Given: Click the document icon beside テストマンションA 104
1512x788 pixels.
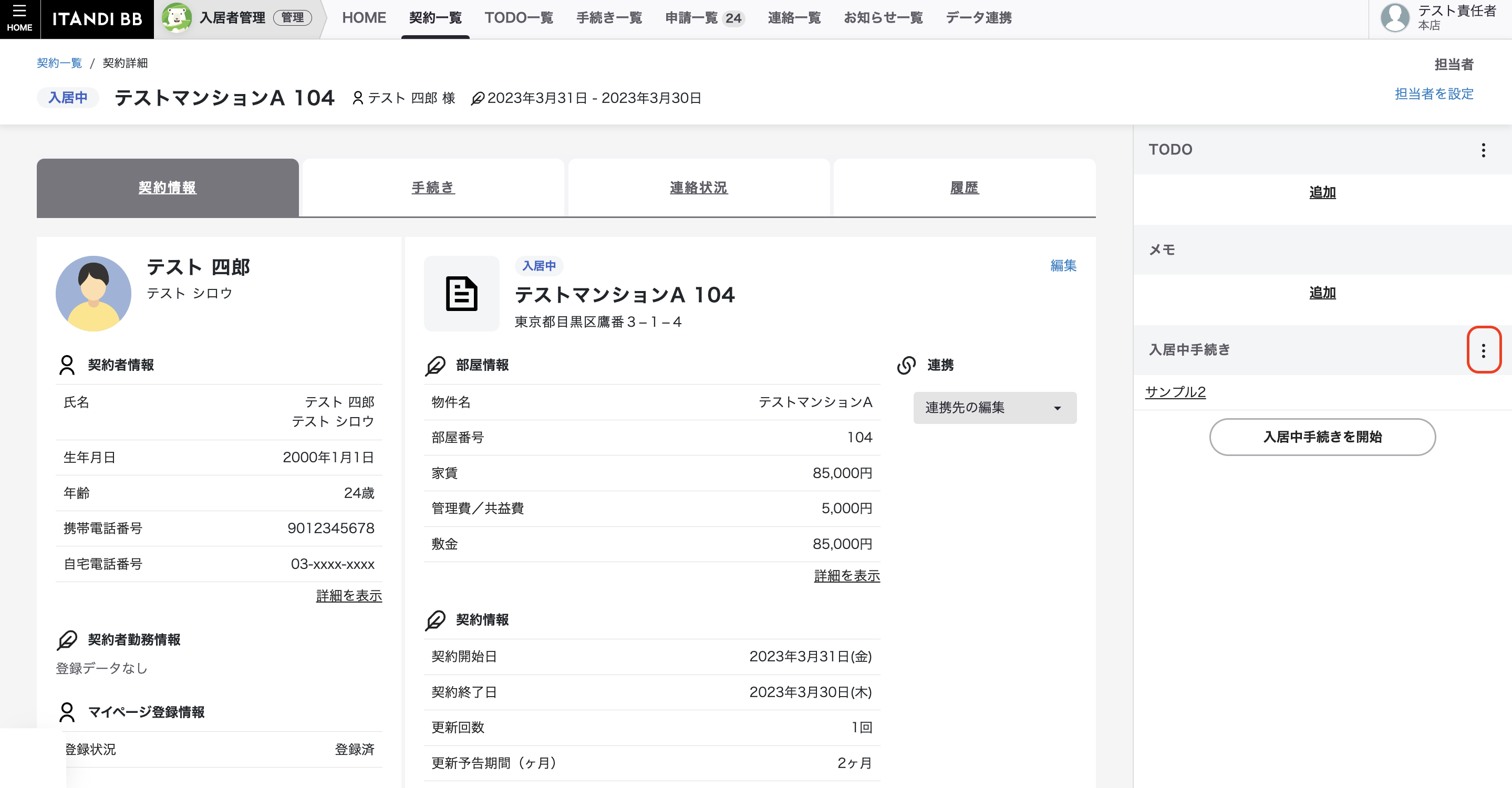Looking at the screenshot, I should click(x=461, y=293).
